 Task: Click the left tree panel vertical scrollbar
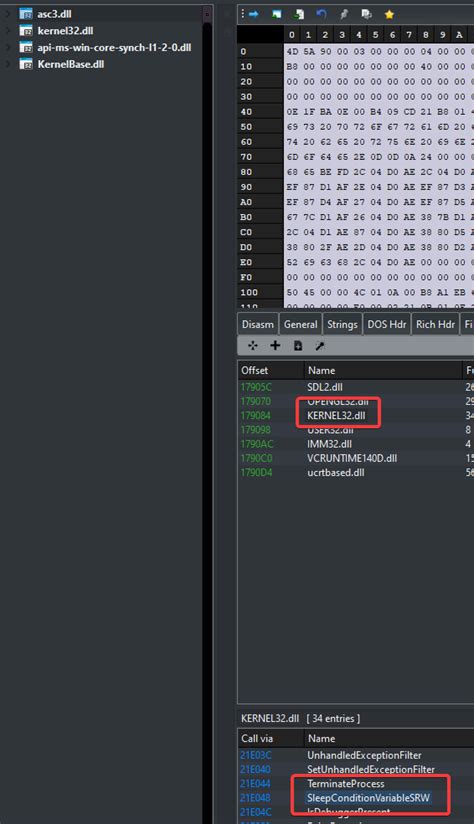208,410
